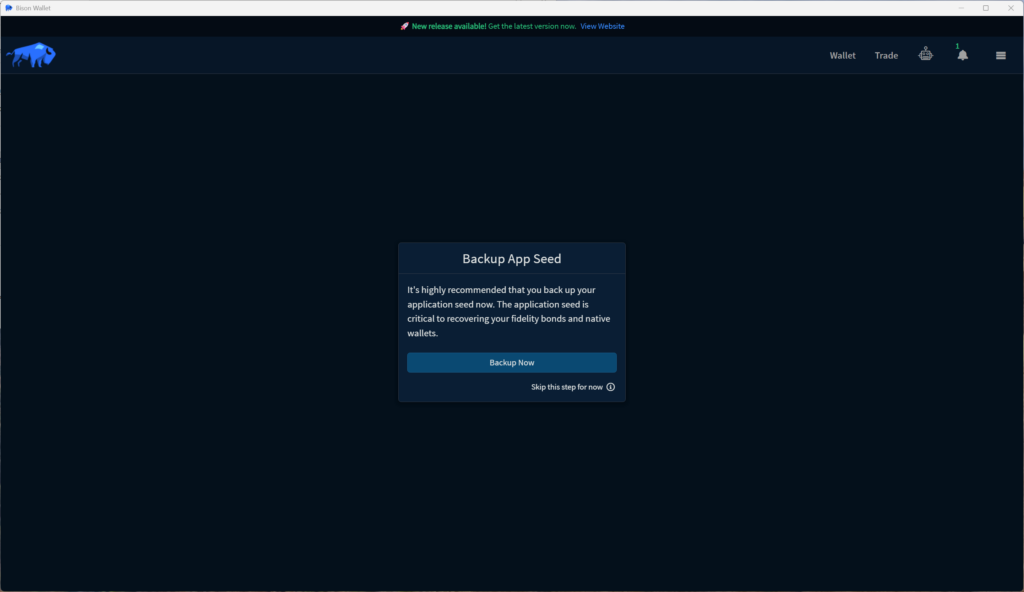
Task: Click the green notification count badge
Action: [x=957, y=46]
